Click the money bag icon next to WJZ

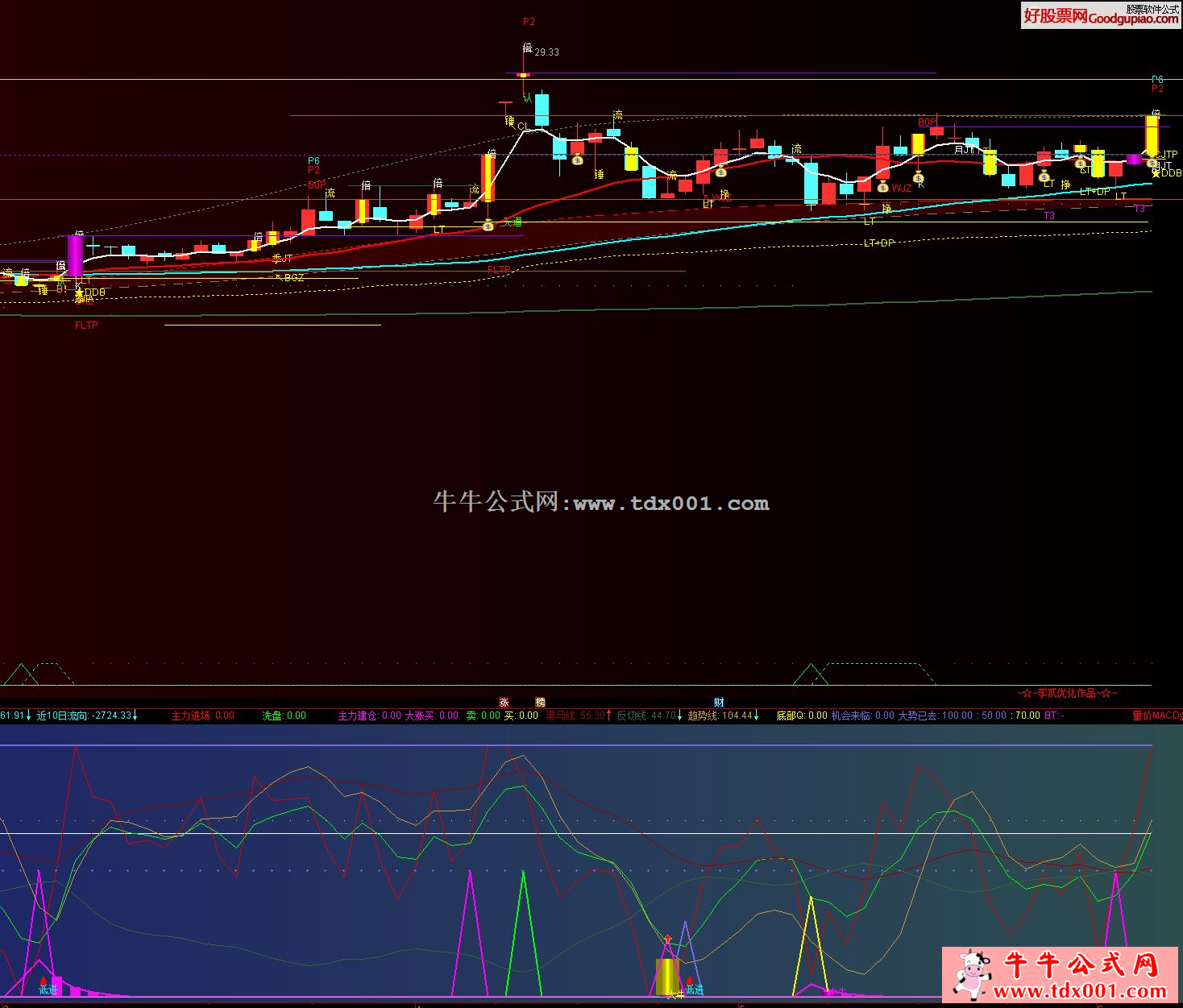[x=882, y=187]
